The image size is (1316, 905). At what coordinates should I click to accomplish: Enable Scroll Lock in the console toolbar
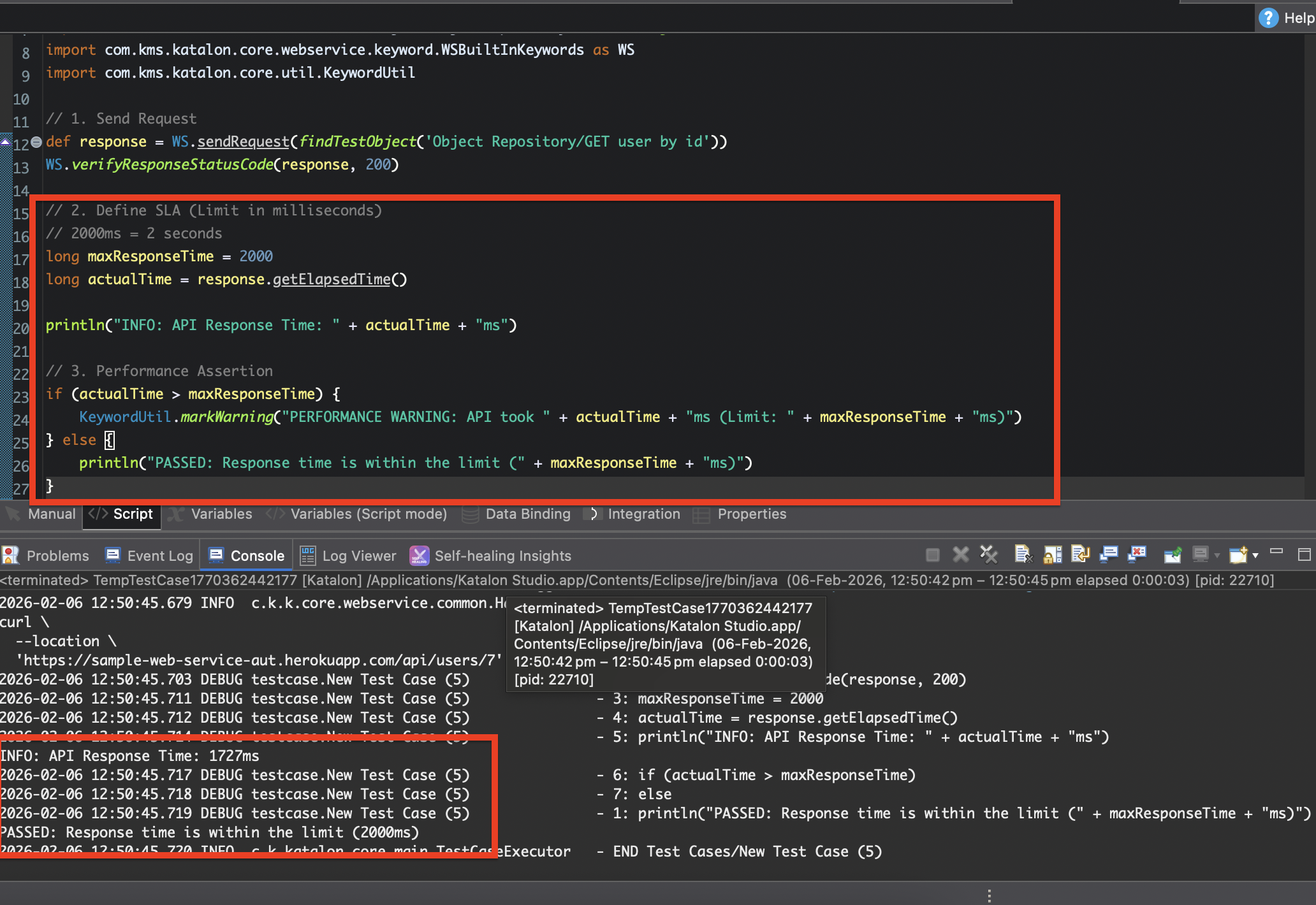[1052, 554]
